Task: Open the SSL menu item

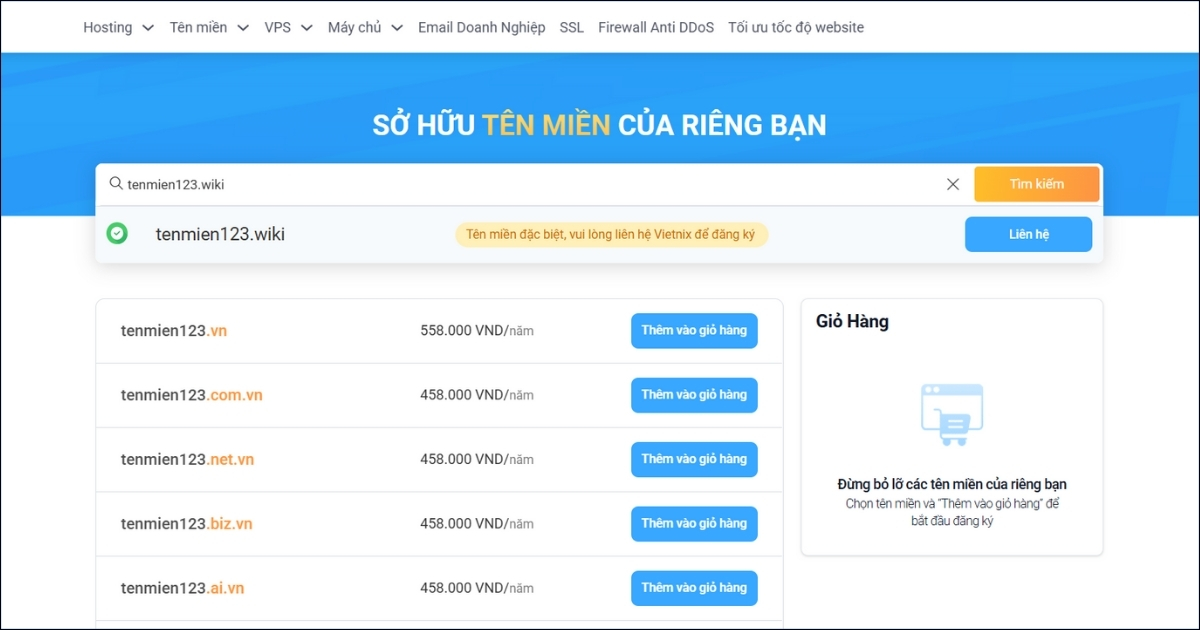Action: [571, 27]
